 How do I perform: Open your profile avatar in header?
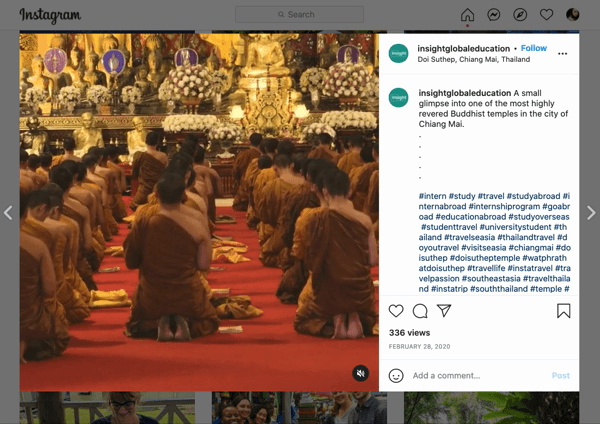(572, 15)
